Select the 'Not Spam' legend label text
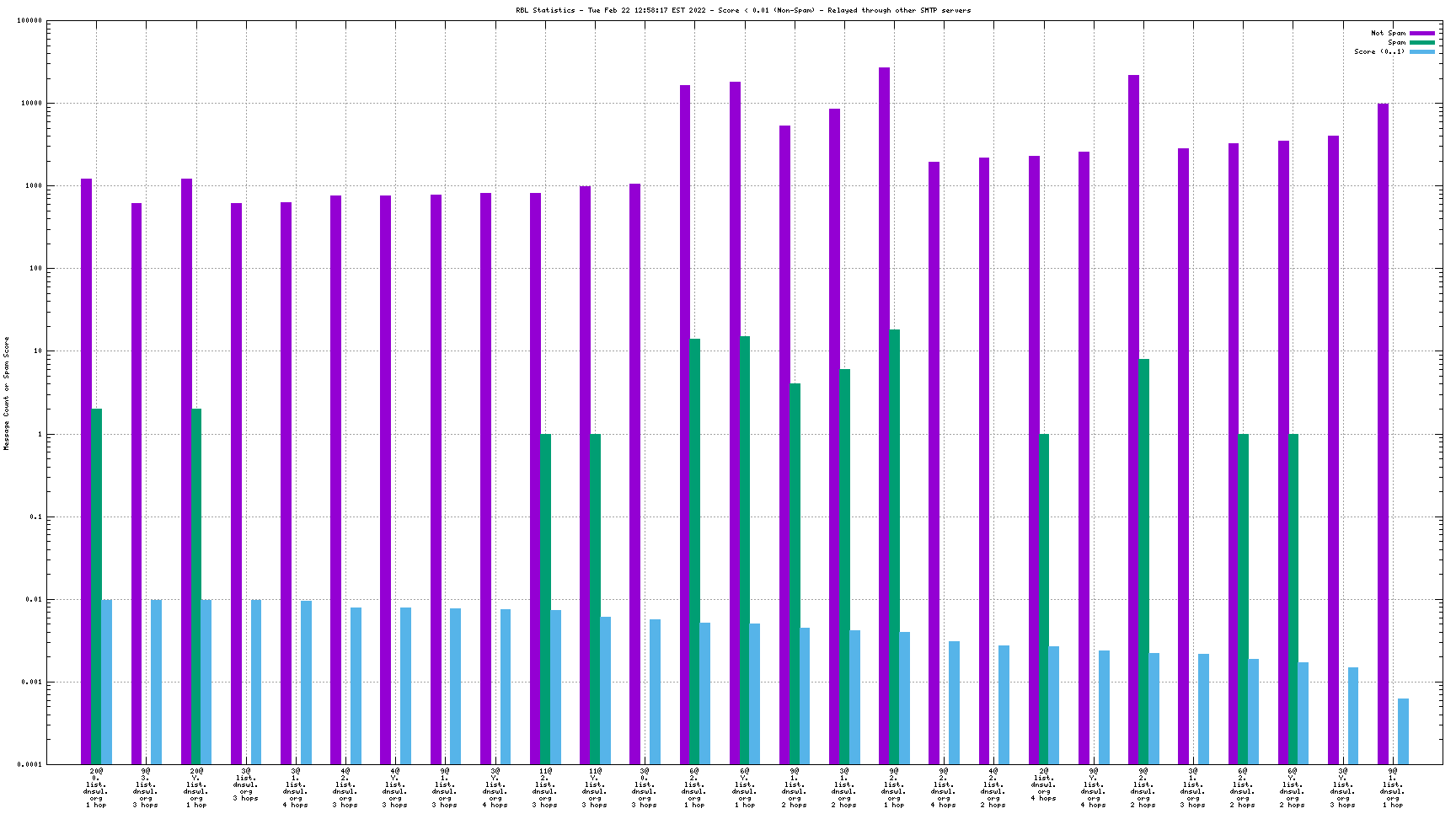This screenshot has width=1456, height=819. (1388, 33)
